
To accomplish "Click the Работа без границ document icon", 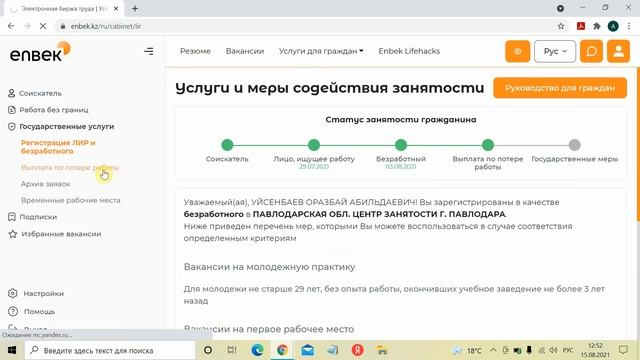I will 11,110.
